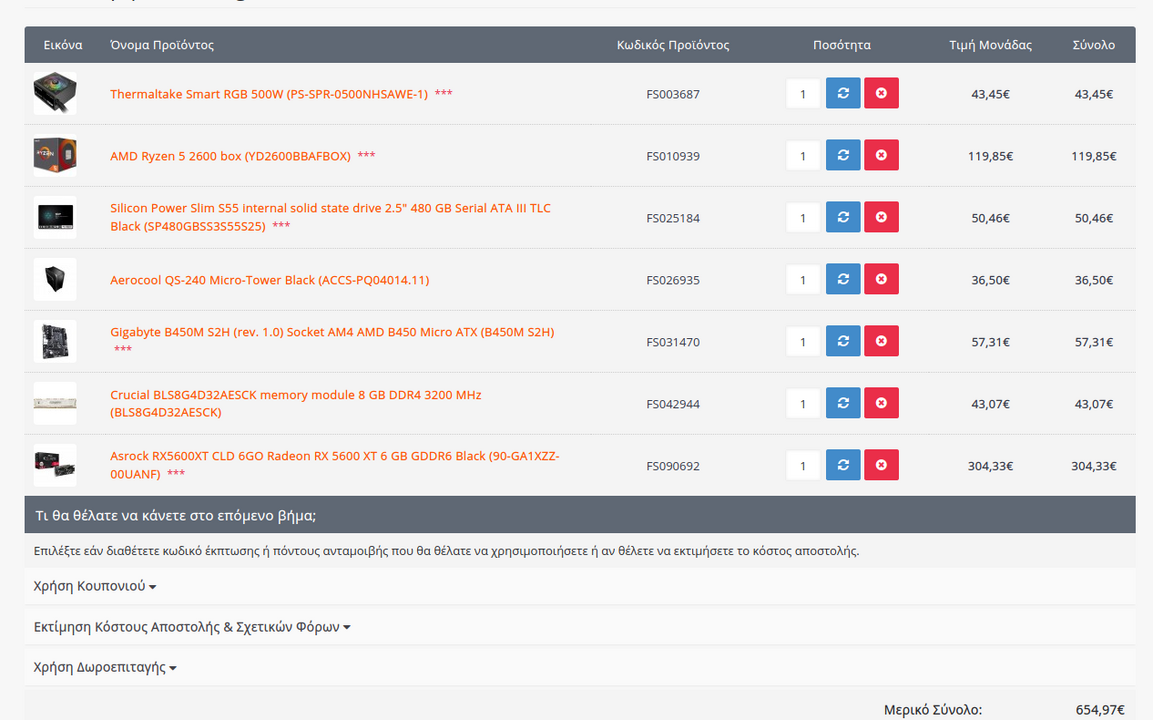
Task: Expand Χρήση Δωροεπιταγής section
Action: 105,667
